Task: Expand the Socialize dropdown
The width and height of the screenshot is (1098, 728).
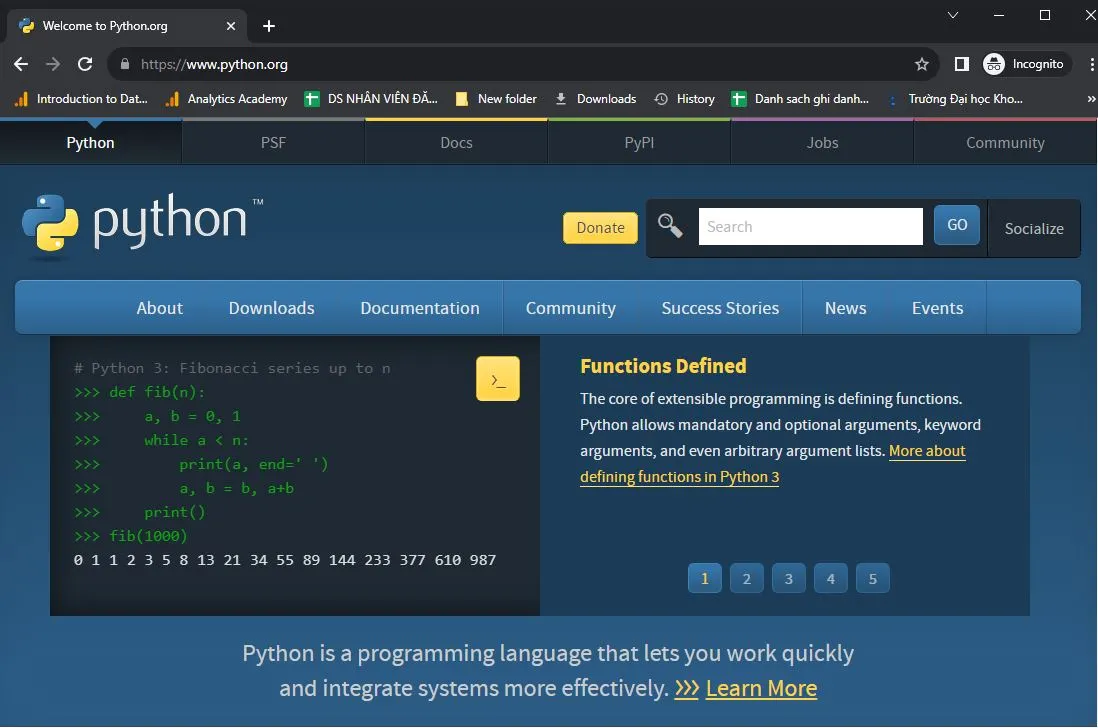Action: (x=1033, y=228)
